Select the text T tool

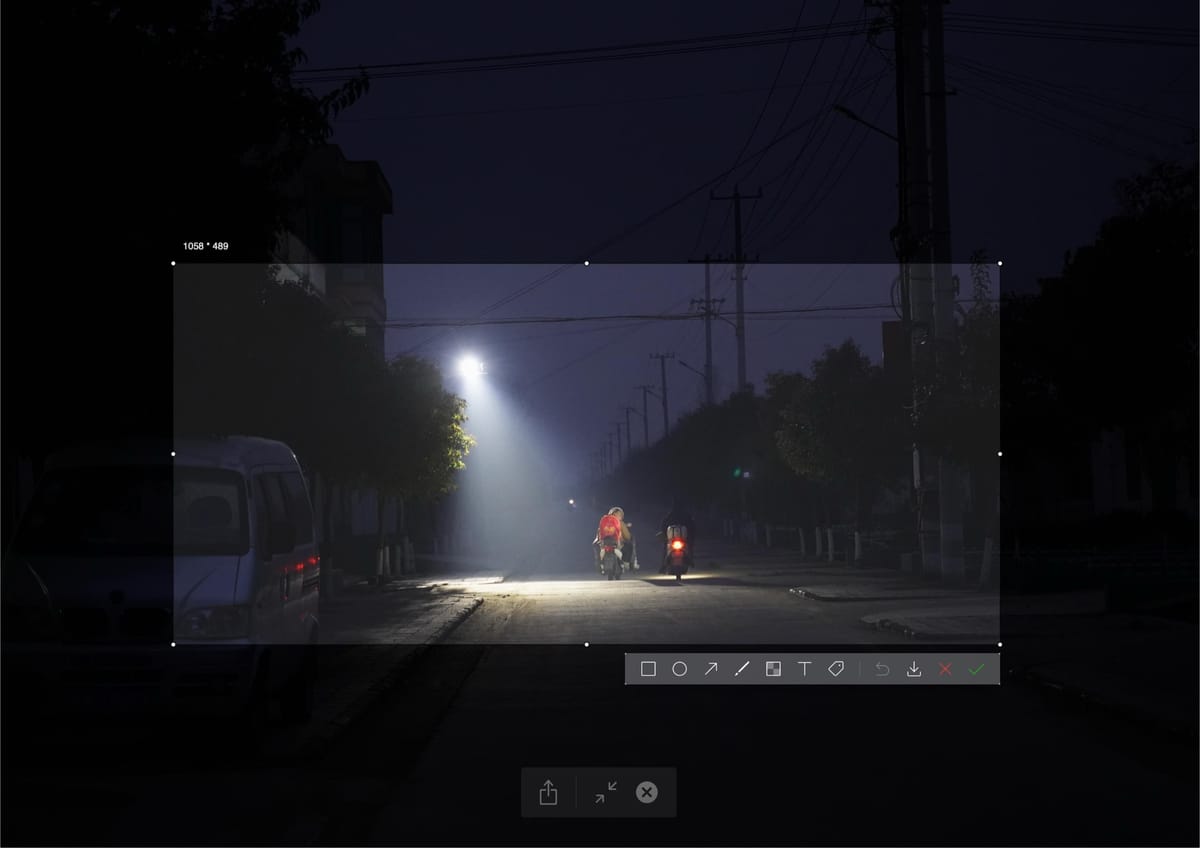click(x=804, y=669)
